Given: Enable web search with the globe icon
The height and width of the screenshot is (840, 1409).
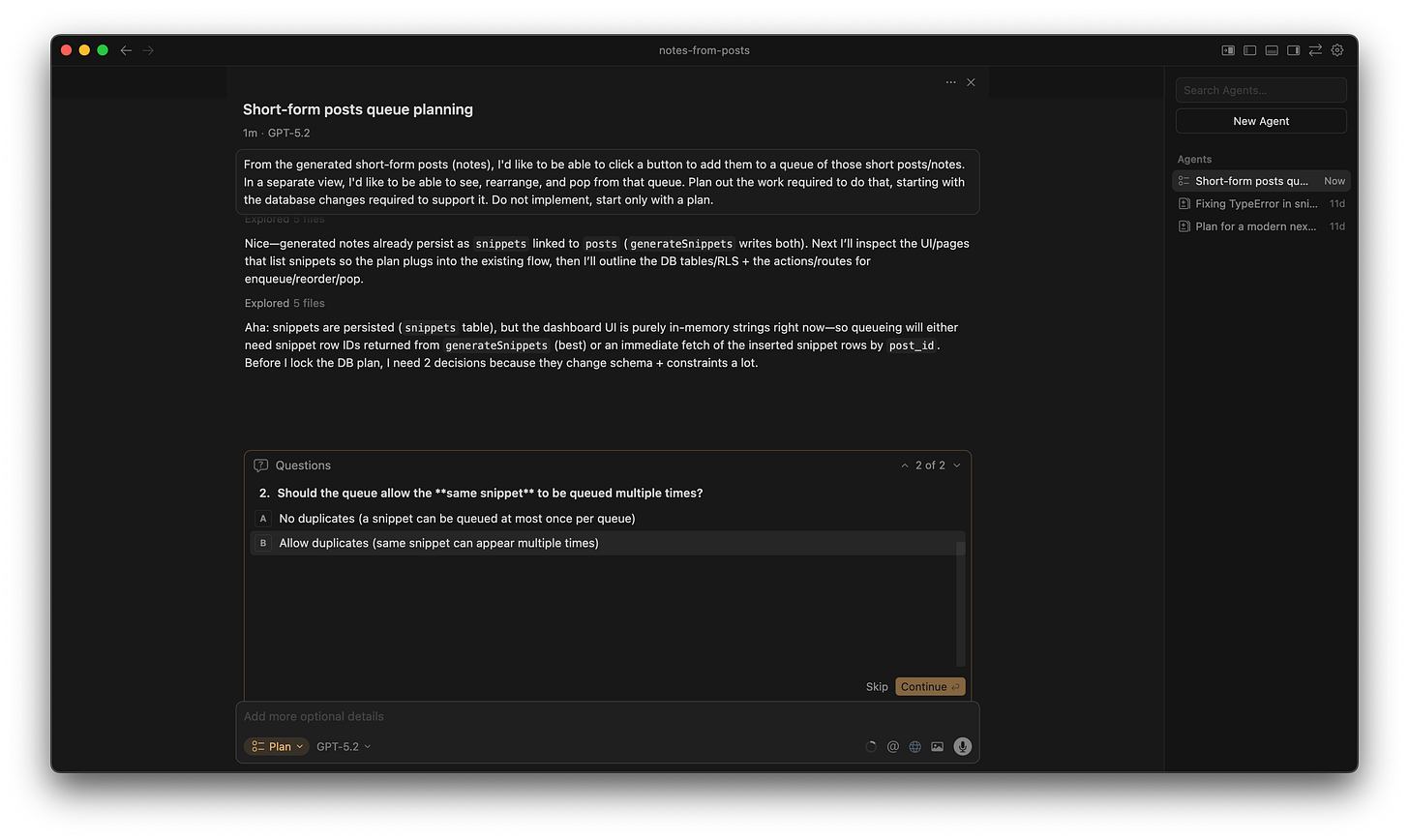Looking at the screenshot, I should tap(914, 746).
